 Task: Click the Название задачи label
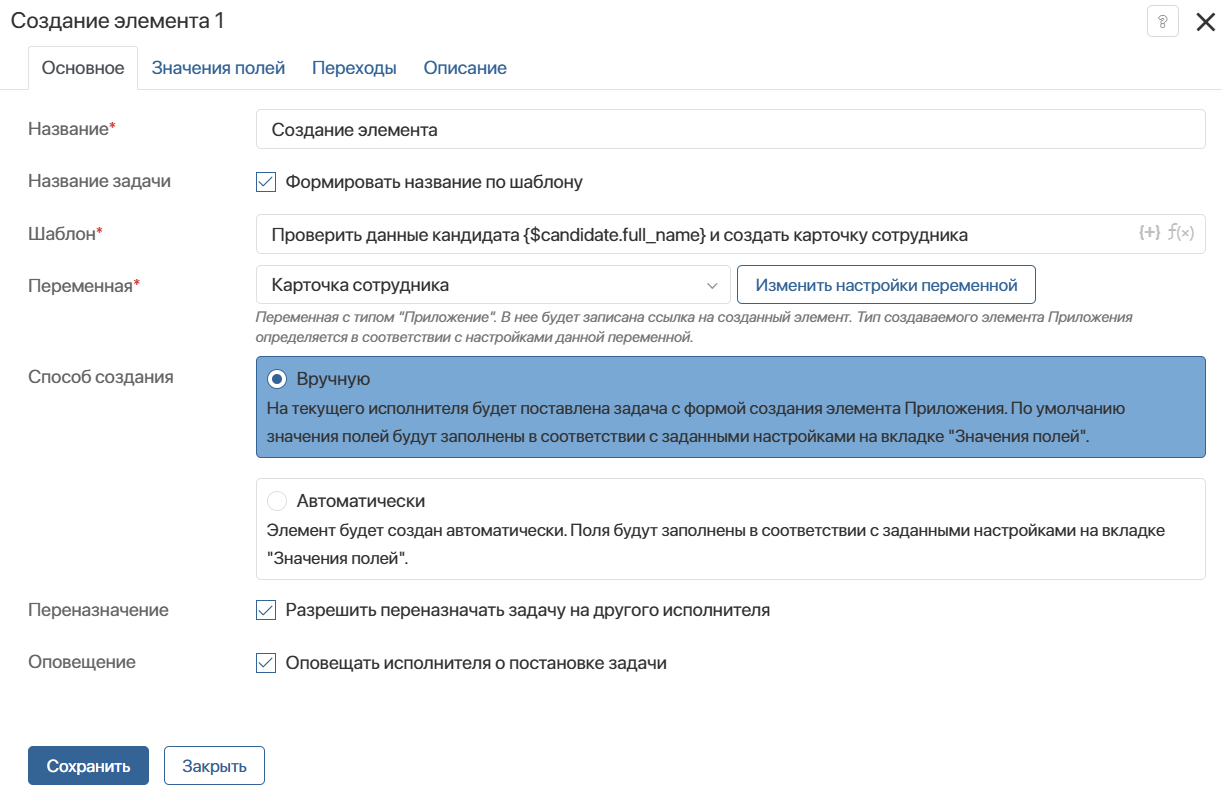pos(99,181)
